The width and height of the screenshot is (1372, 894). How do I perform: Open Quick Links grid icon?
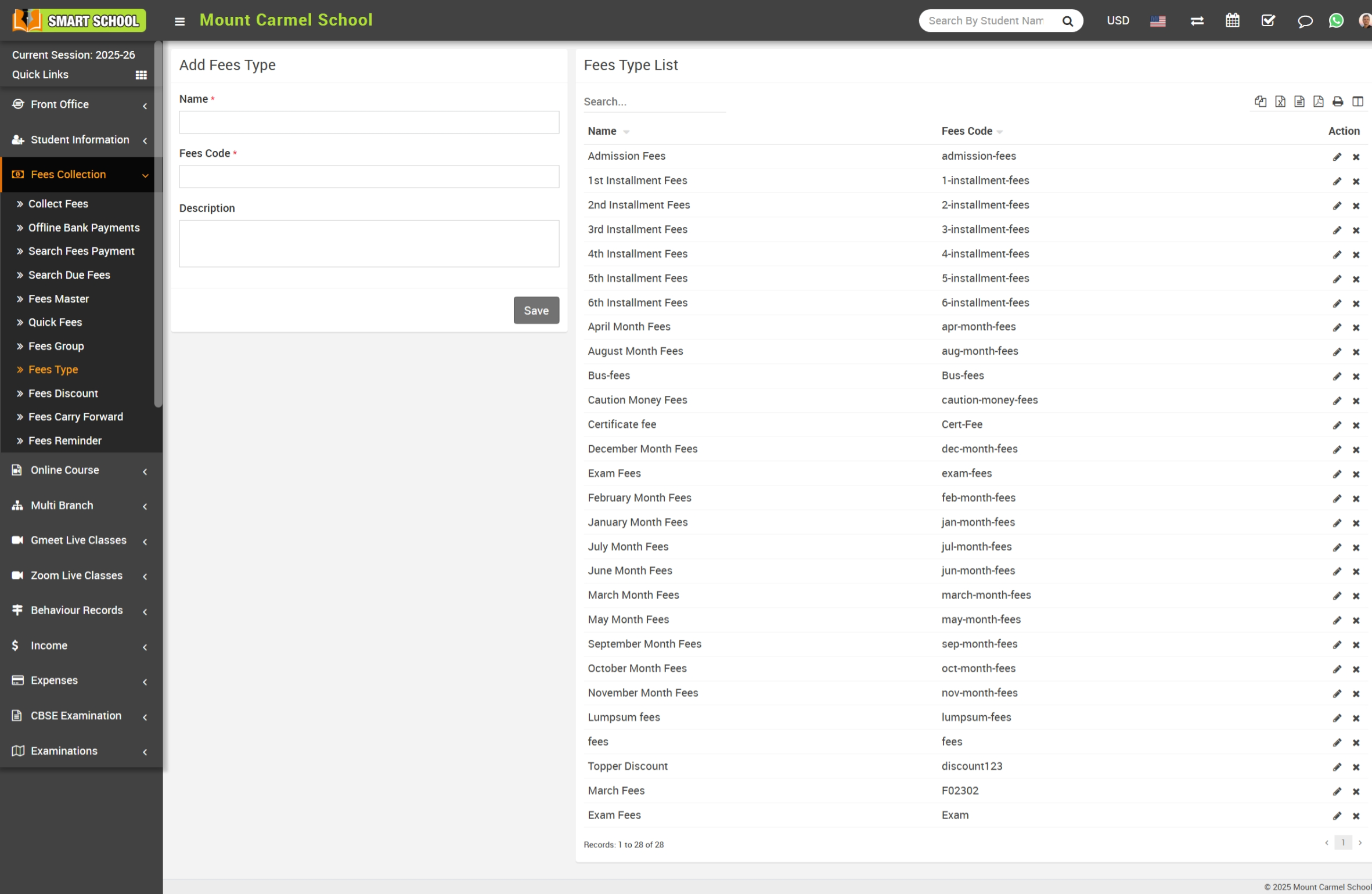141,75
